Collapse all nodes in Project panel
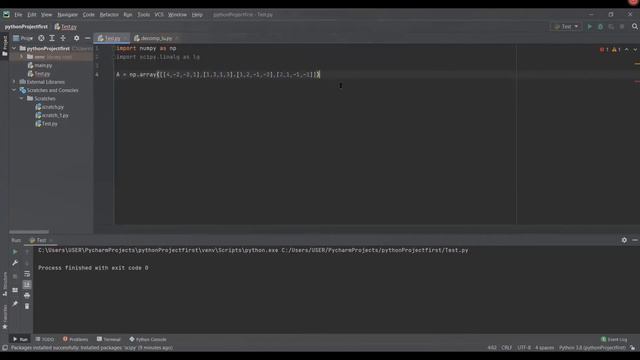This screenshot has height=360, width=640. 63,38
